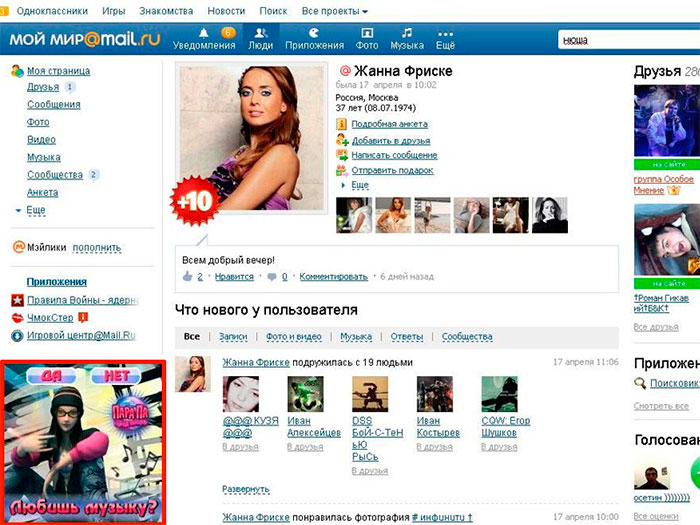Click ДА button in music ad banner
The image size is (700, 525).
51,376
